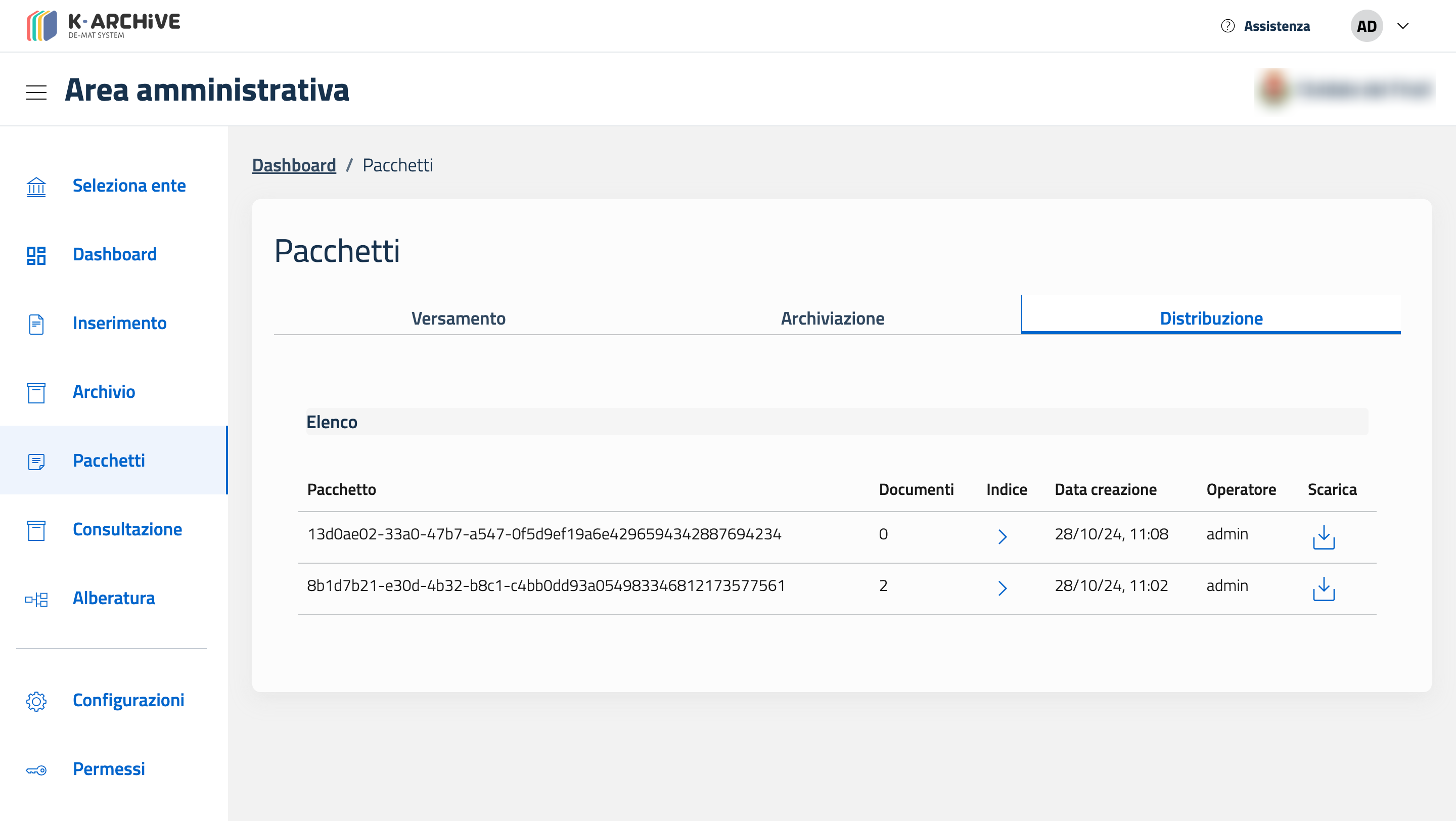This screenshot has width=1456, height=821.
Task: Switch to the Archiviazione tab
Action: click(832, 318)
